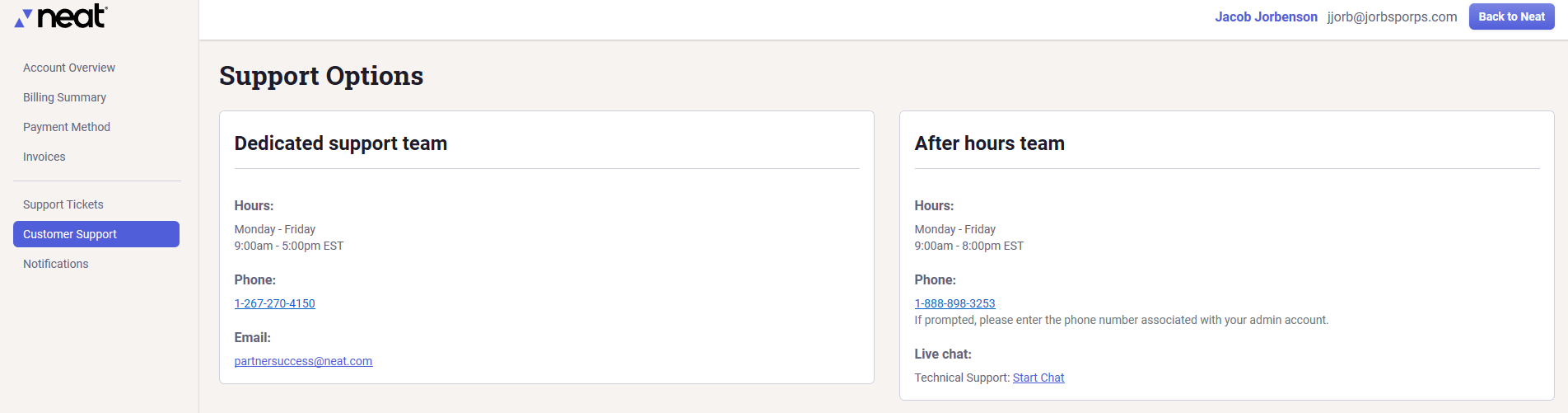
Task: Open Support Tickets
Action: point(63,204)
